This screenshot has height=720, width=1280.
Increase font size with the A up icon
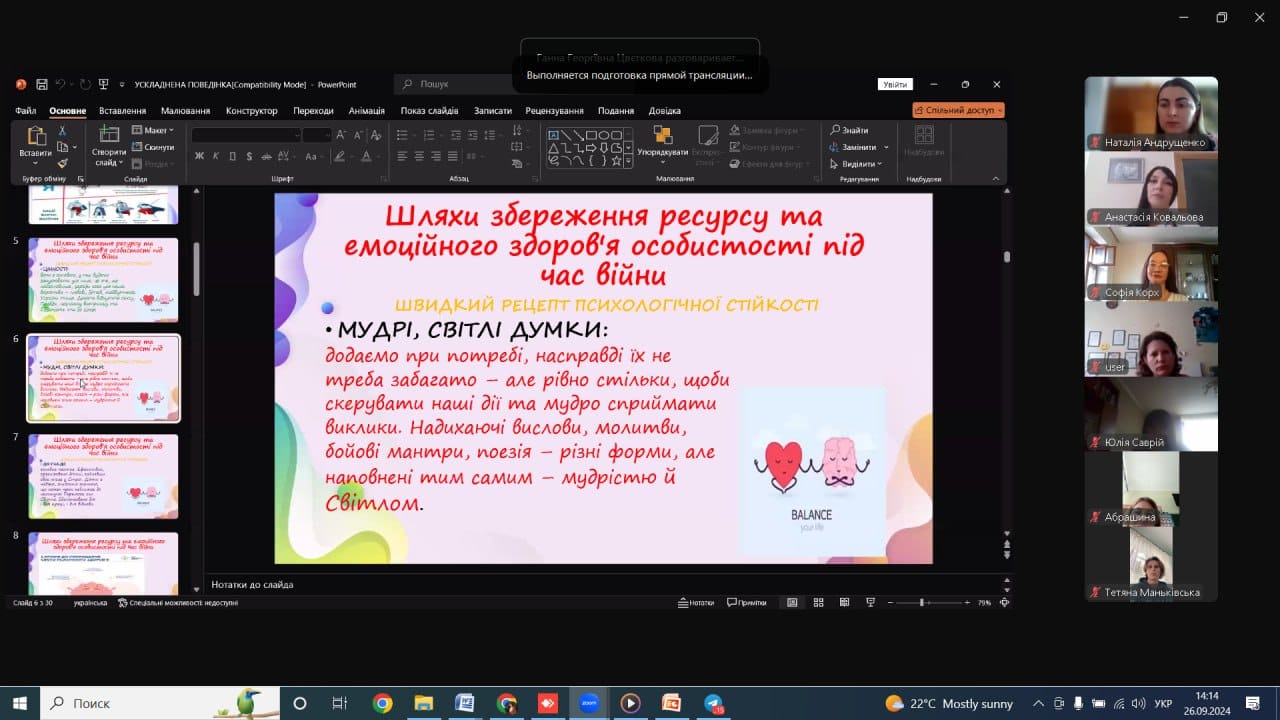[x=341, y=135]
